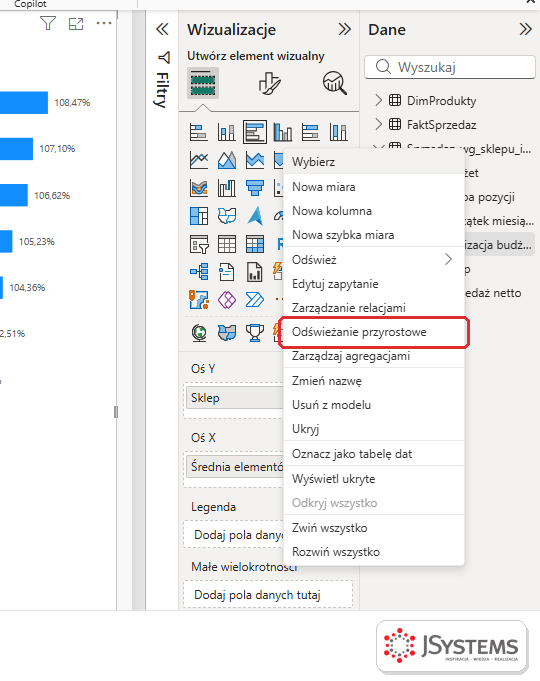Select the funnel chart visual
Viewport: 540px width, 681px height.
click(x=255, y=188)
